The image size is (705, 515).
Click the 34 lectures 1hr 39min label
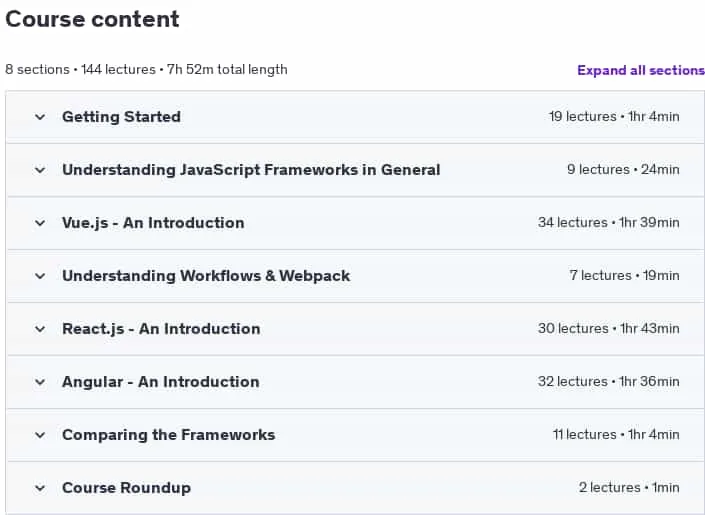[609, 222]
